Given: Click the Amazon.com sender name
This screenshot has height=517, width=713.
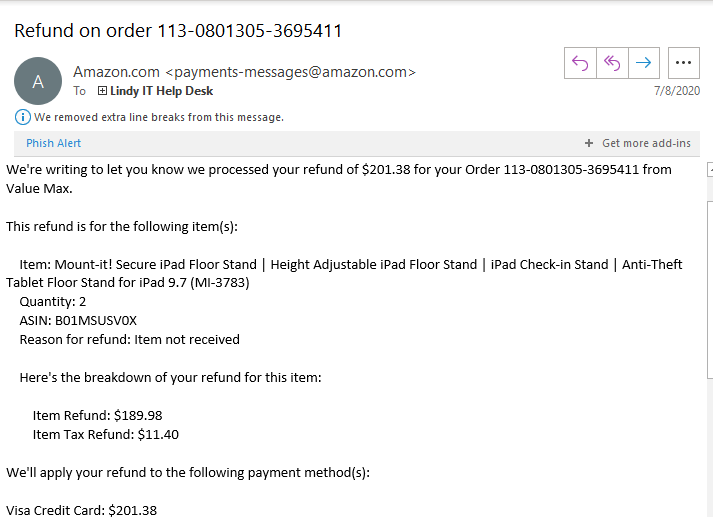Looking at the screenshot, I should (116, 72).
